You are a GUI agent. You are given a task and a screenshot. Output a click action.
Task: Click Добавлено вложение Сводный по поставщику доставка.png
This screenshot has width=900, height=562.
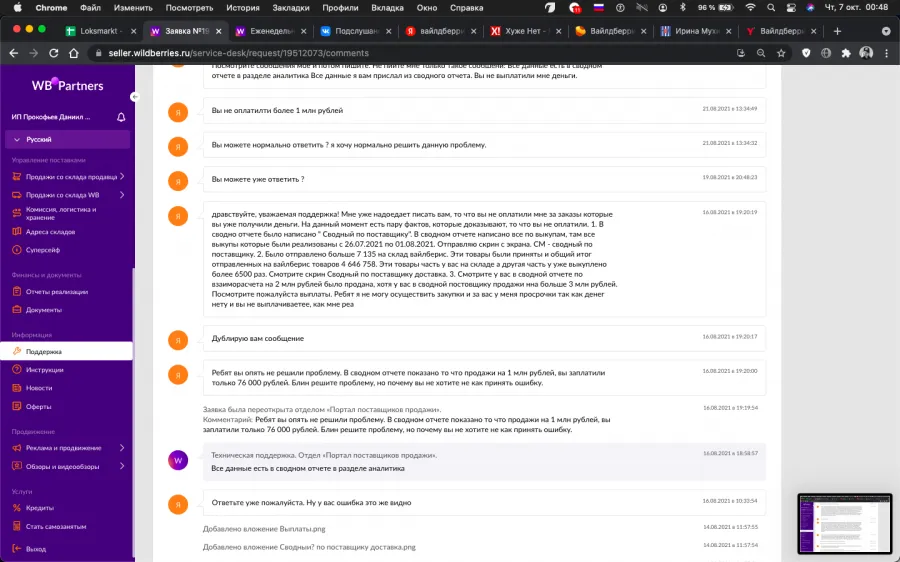(309, 547)
